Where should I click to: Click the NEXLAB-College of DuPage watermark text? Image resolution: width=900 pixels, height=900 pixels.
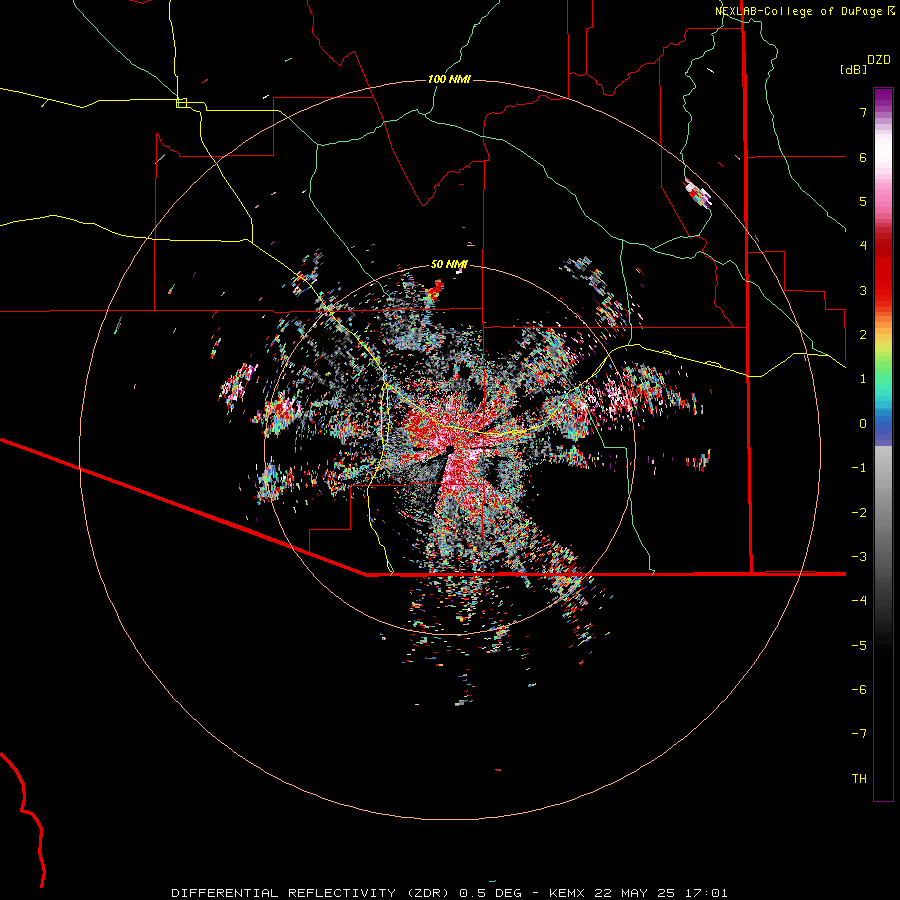[804, 11]
